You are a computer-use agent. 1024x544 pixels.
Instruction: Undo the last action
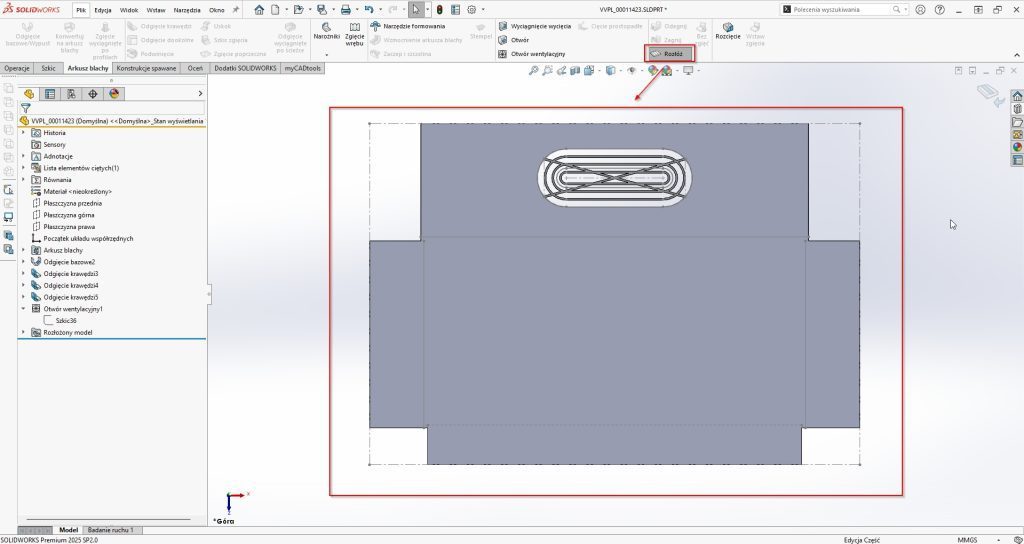369,10
